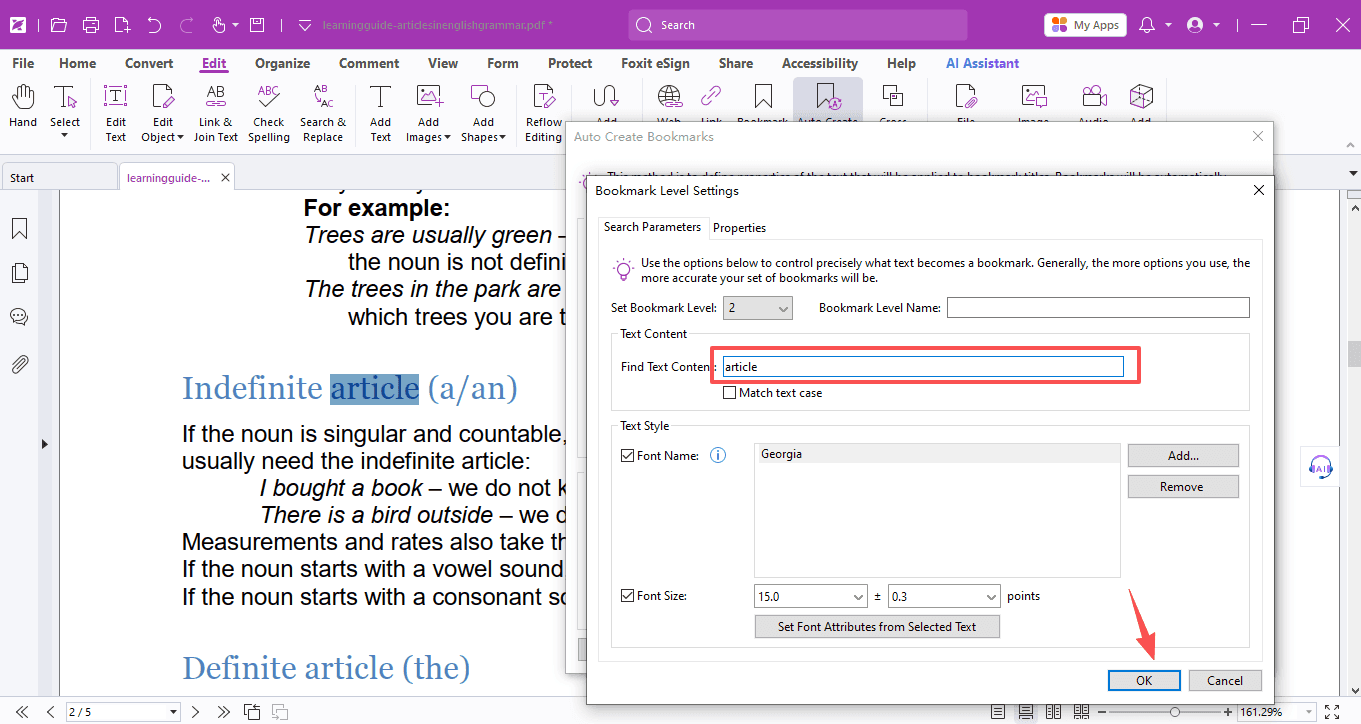Click the Find Text Content input field
This screenshot has width=1361, height=724.
[x=923, y=367]
